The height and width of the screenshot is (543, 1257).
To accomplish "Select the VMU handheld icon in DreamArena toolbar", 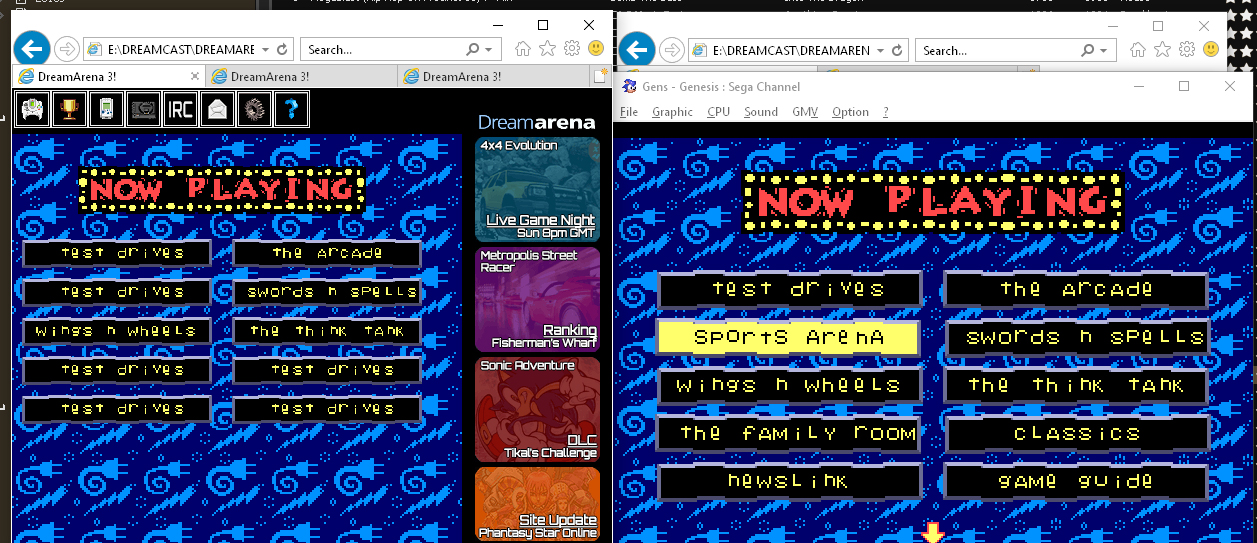I will click(106, 108).
